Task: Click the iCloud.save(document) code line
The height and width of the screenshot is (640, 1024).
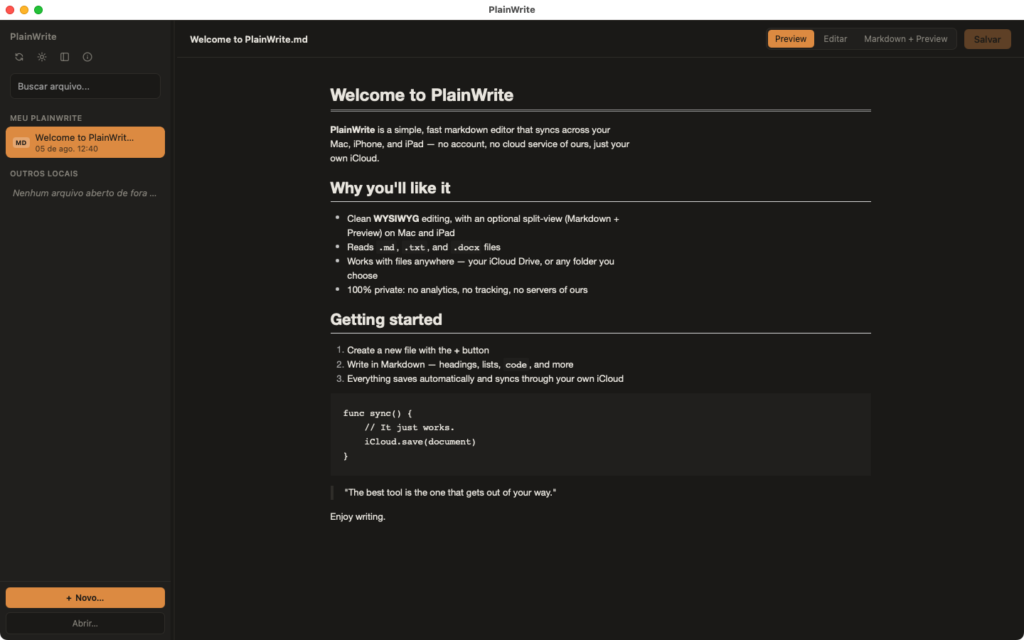Action: (x=420, y=442)
